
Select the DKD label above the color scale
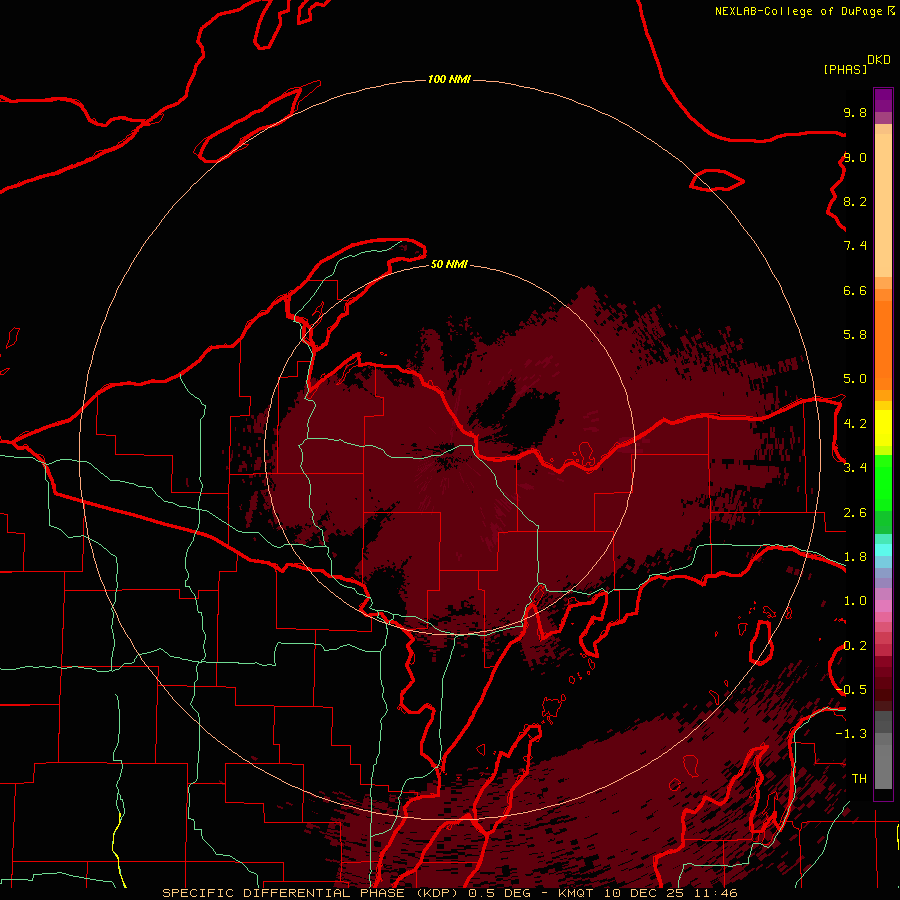pos(879,60)
